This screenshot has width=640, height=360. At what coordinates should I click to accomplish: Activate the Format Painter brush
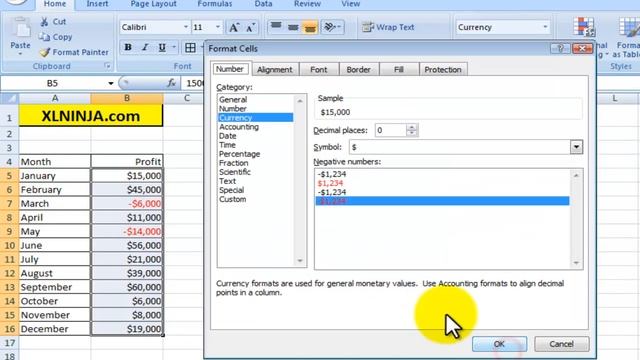44,52
